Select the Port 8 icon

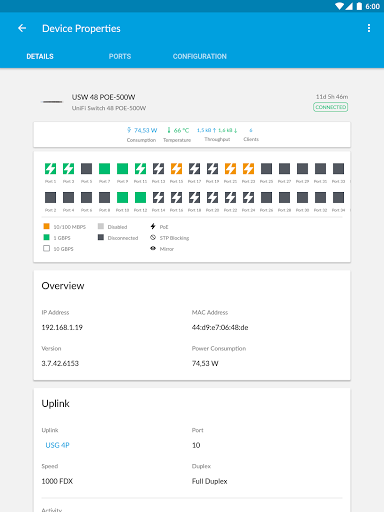click(x=104, y=197)
